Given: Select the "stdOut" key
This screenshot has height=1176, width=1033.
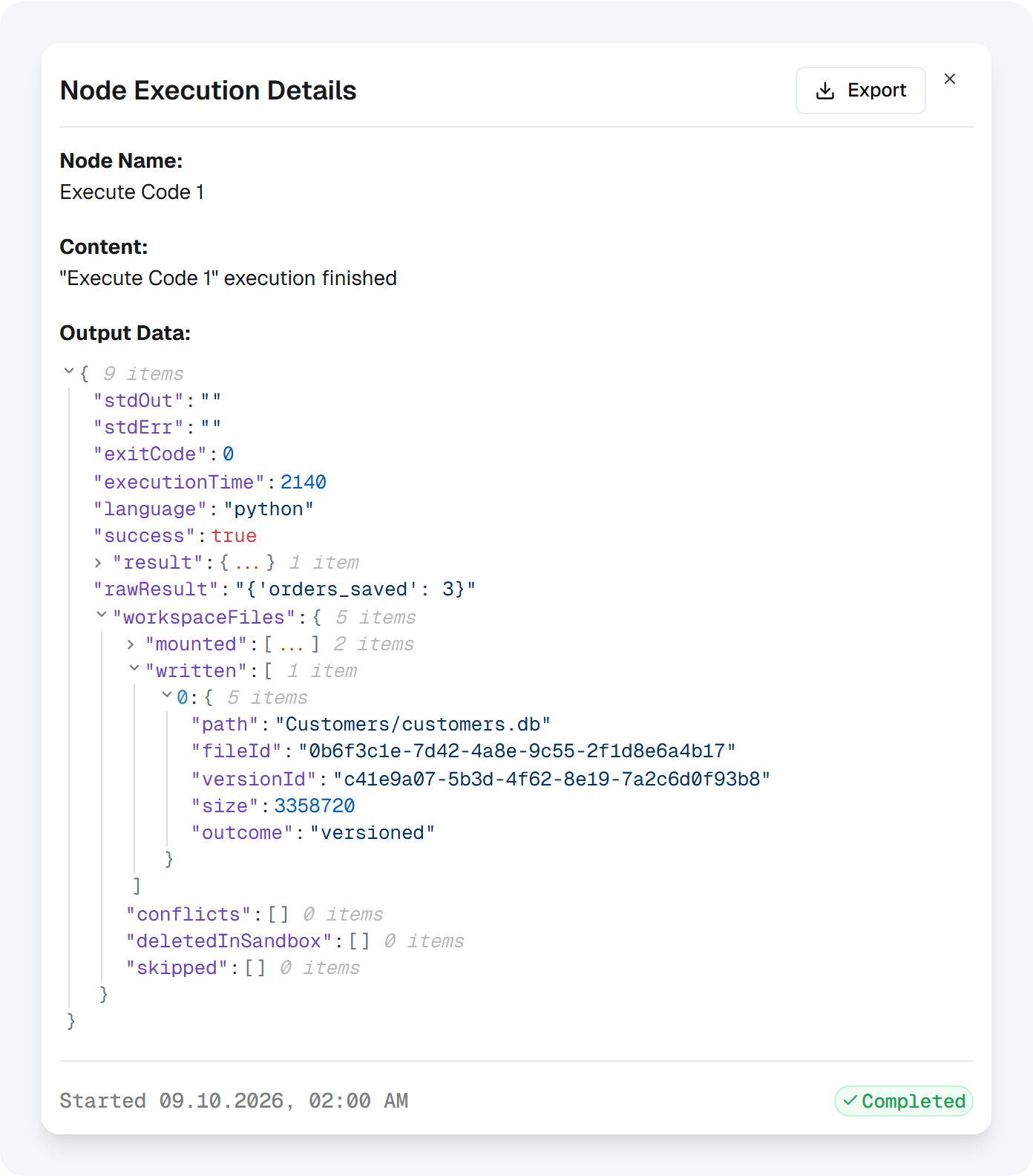Looking at the screenshot, I should 139,401.
